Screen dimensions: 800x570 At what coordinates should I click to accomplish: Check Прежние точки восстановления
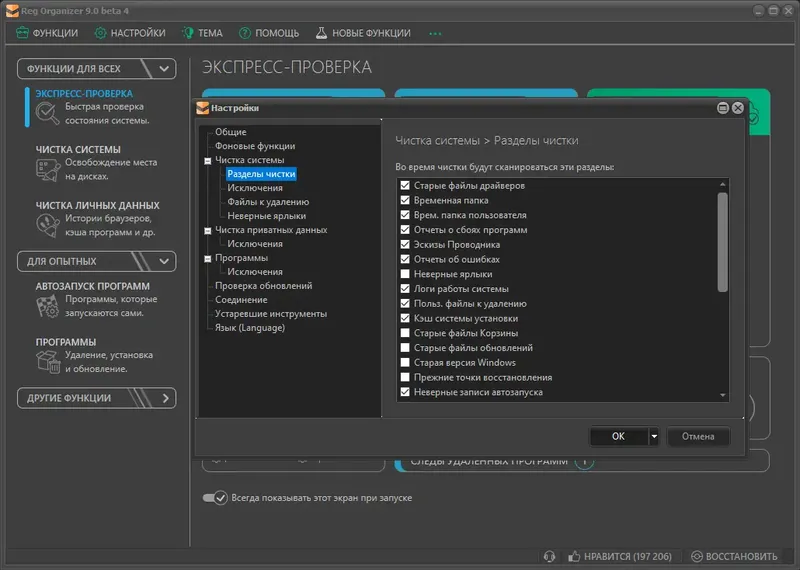(x=405, y=377)
